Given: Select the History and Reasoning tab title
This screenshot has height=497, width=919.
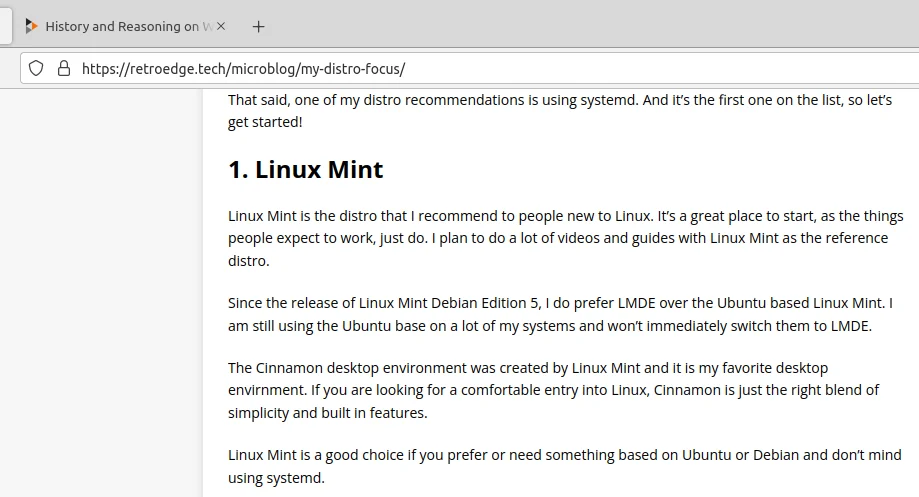Looking at the screenshot, I should pyautogui.click(x=122, y=26).
